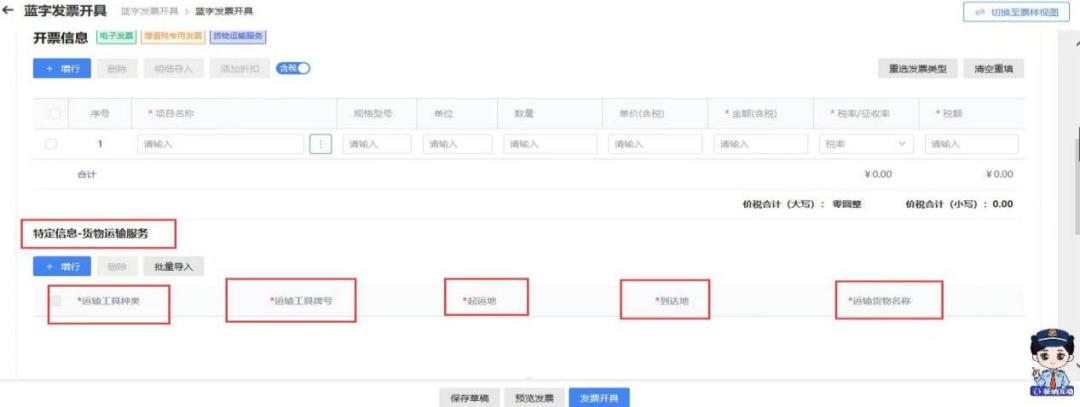
Task: Click the 价税合计（小写） total value
Action: (x=1002, y=205)
